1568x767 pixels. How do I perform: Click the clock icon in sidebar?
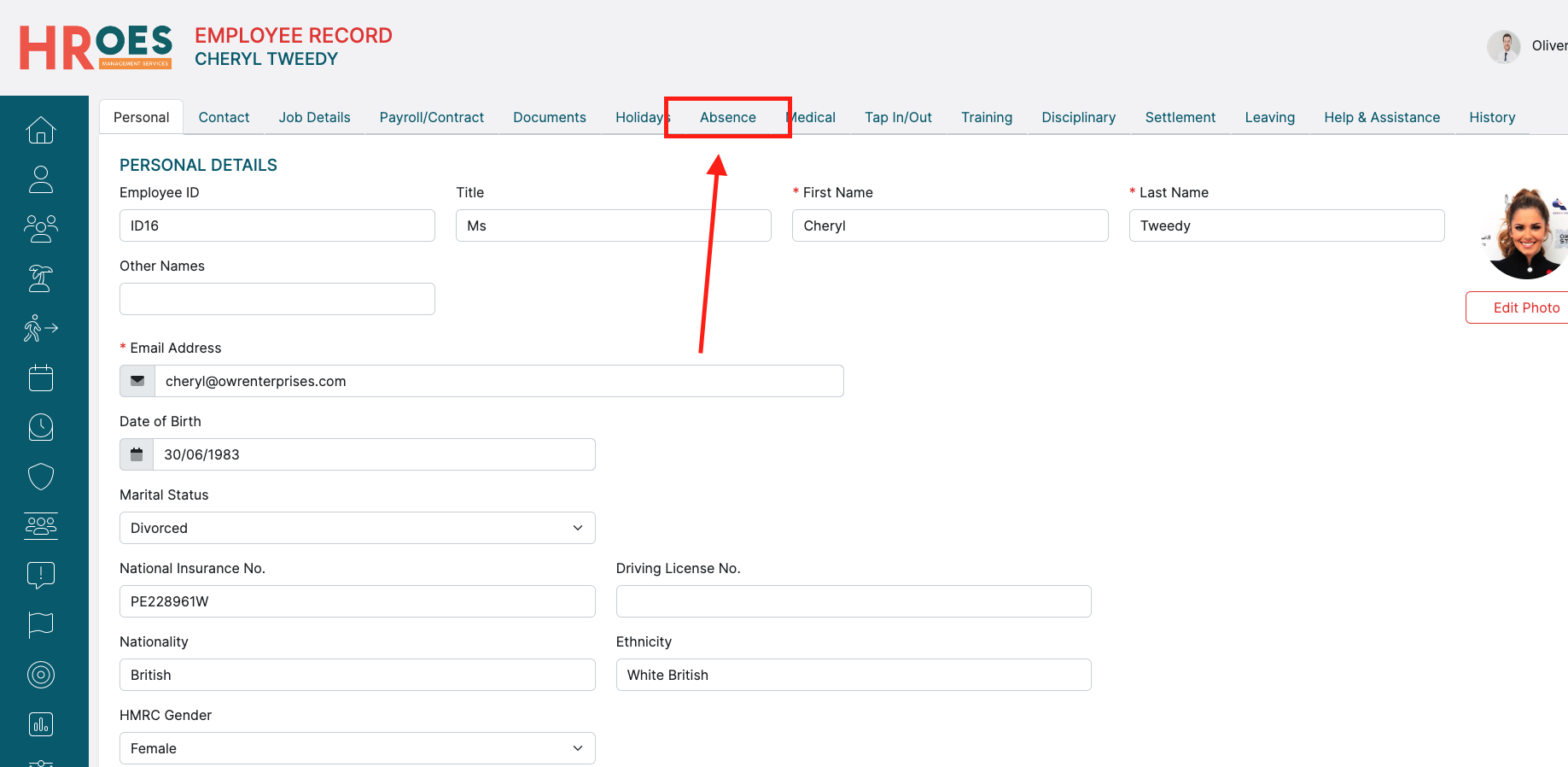(x=41, y=427)
